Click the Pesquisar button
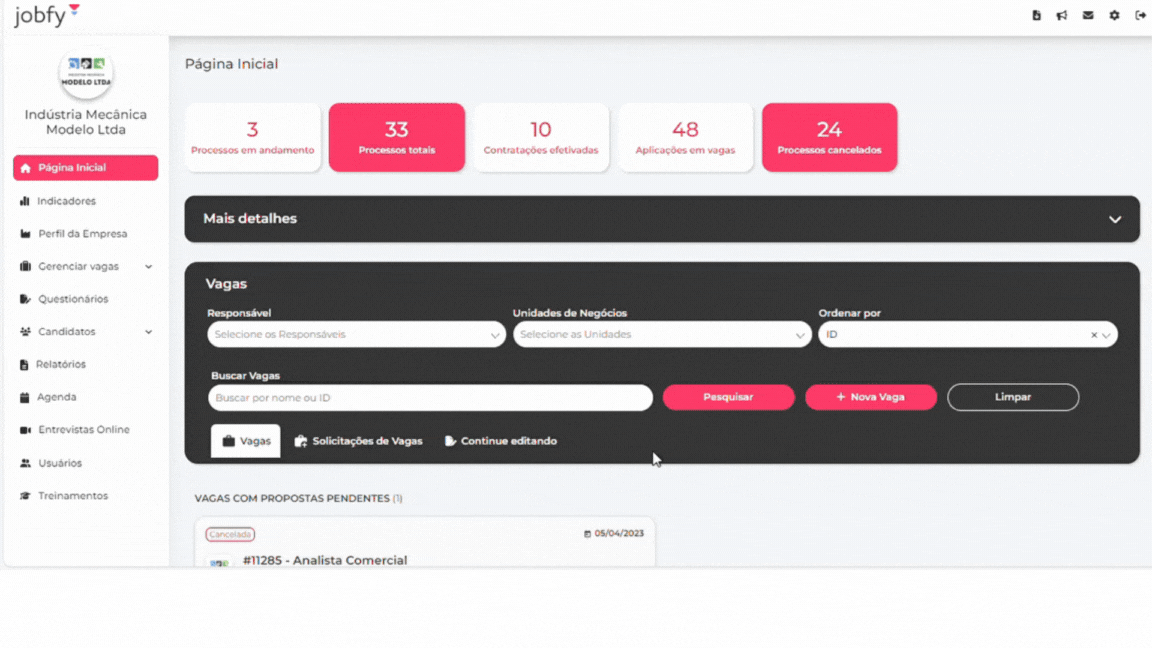Screen dimensions: 1152x648 pos(728,397)
